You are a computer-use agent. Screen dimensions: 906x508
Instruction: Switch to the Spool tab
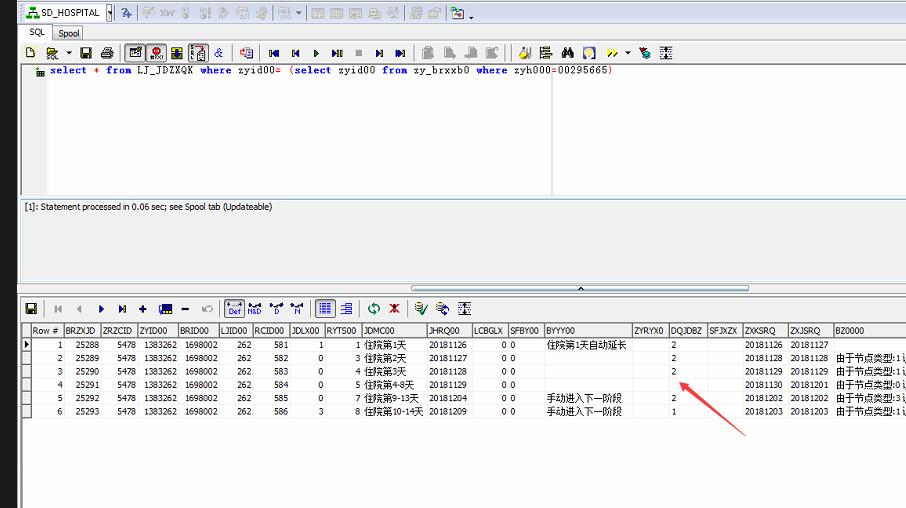pos(69,33)
